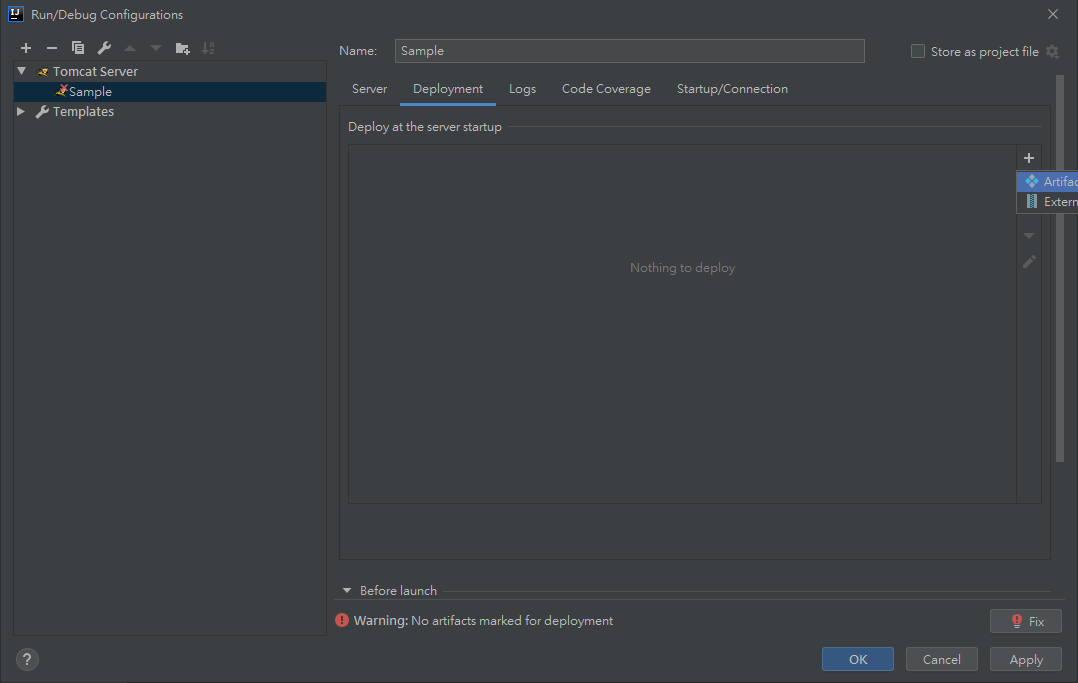Add deployment item plus button

tap(1028, 158)
